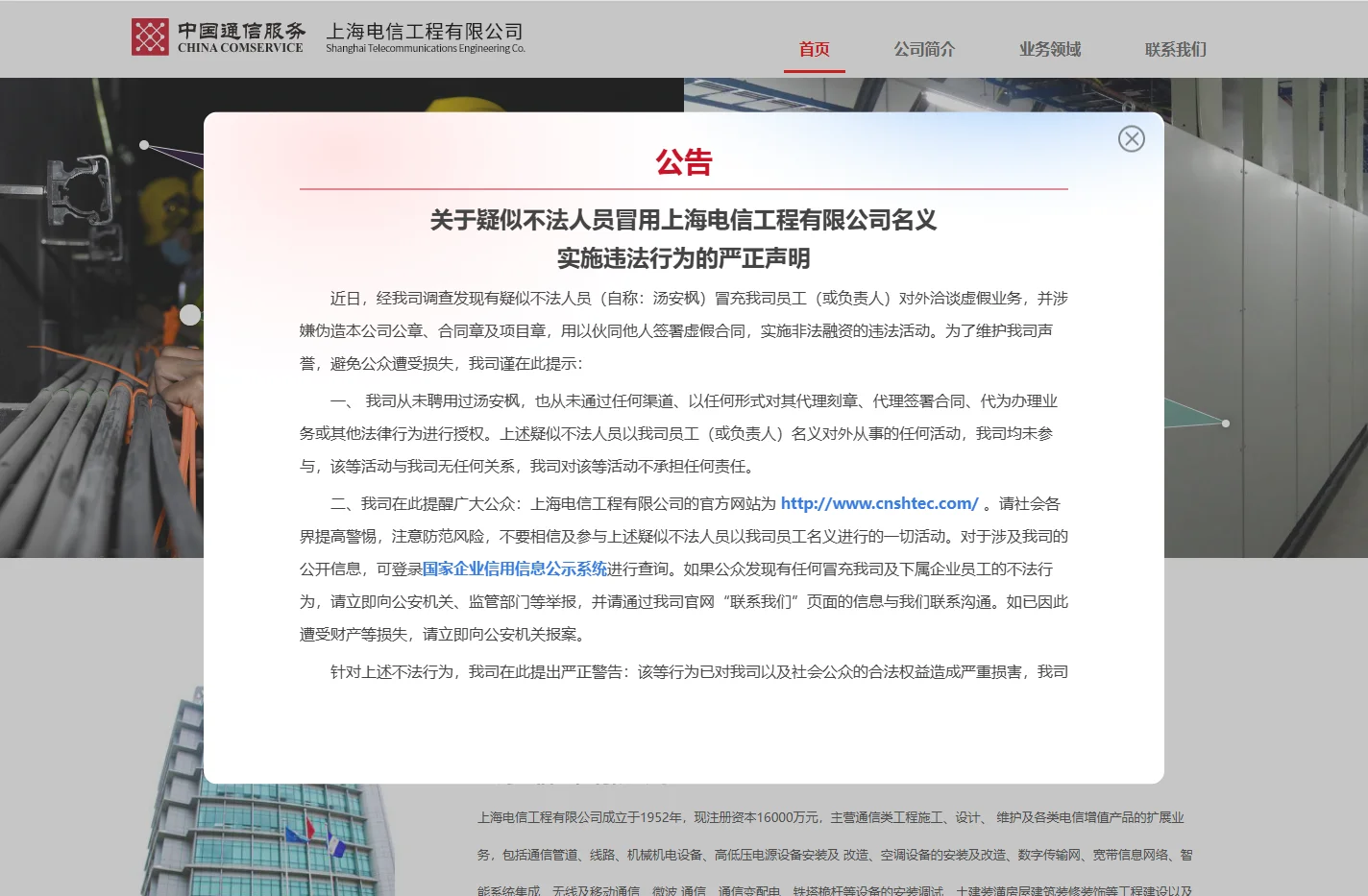Open the 业务领域 navigation tab
The image size is (1368, 896).
1050,49
